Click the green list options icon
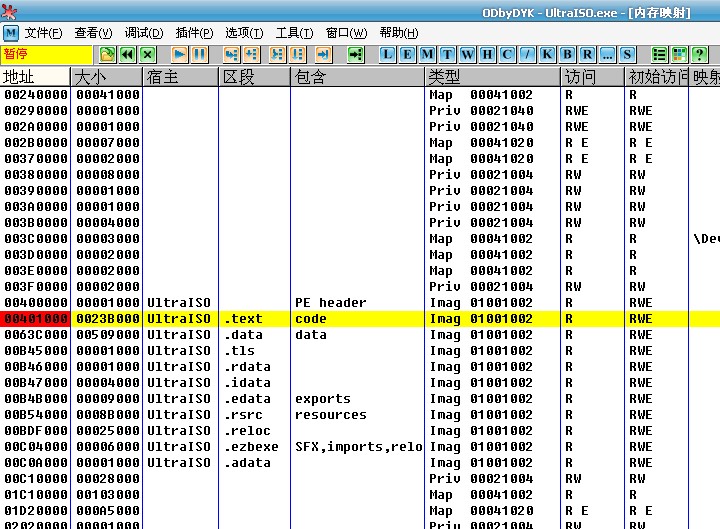 click(x=659, y=55)
